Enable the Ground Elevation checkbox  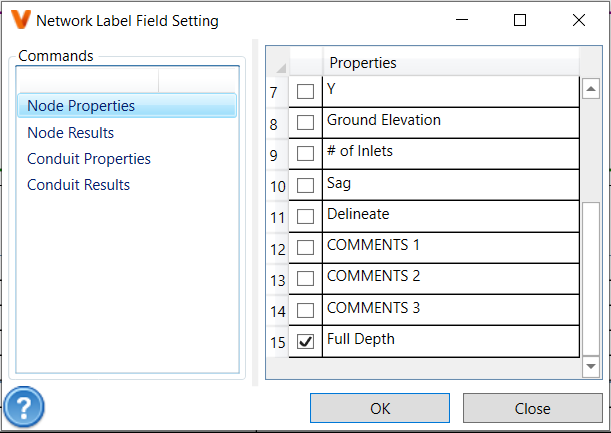306,123
